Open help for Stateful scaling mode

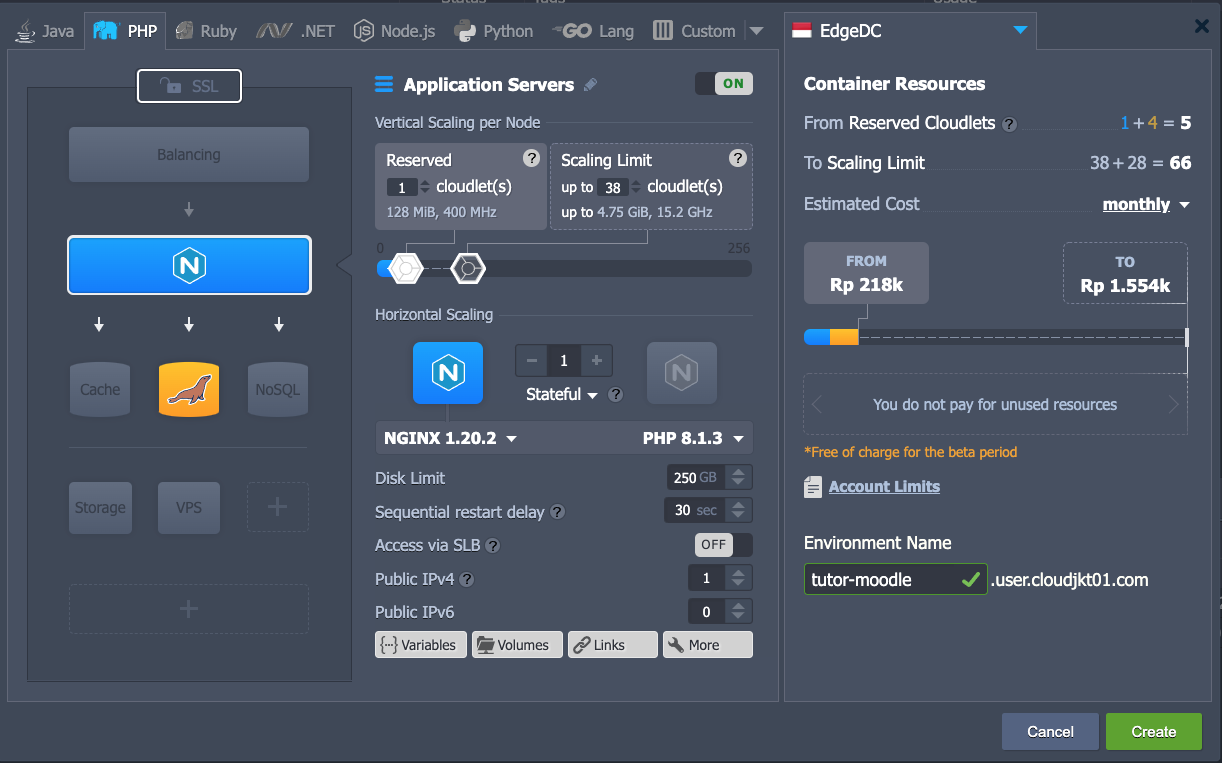coord(616,395)
